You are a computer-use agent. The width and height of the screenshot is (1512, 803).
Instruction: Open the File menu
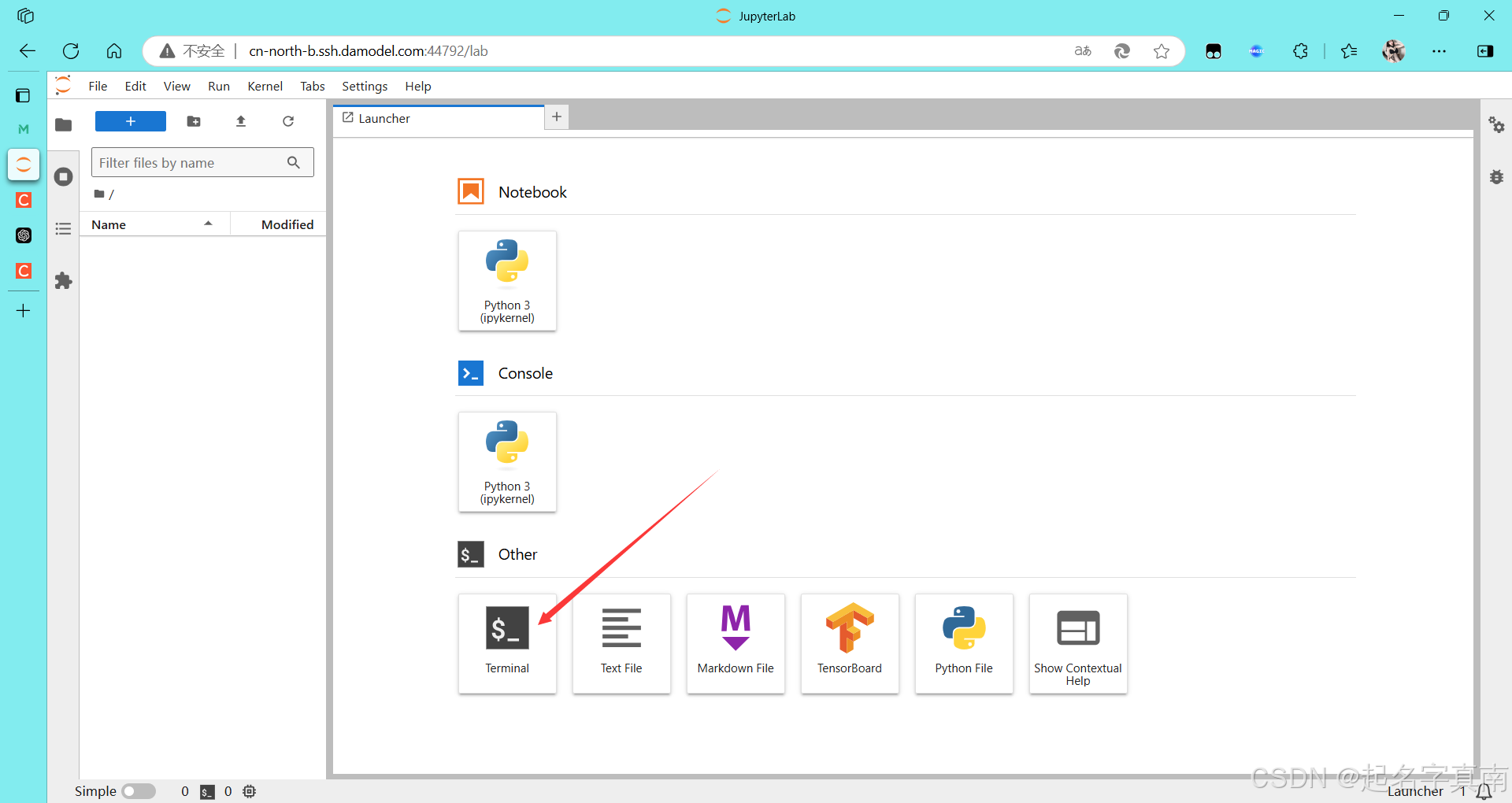(98, 86)
